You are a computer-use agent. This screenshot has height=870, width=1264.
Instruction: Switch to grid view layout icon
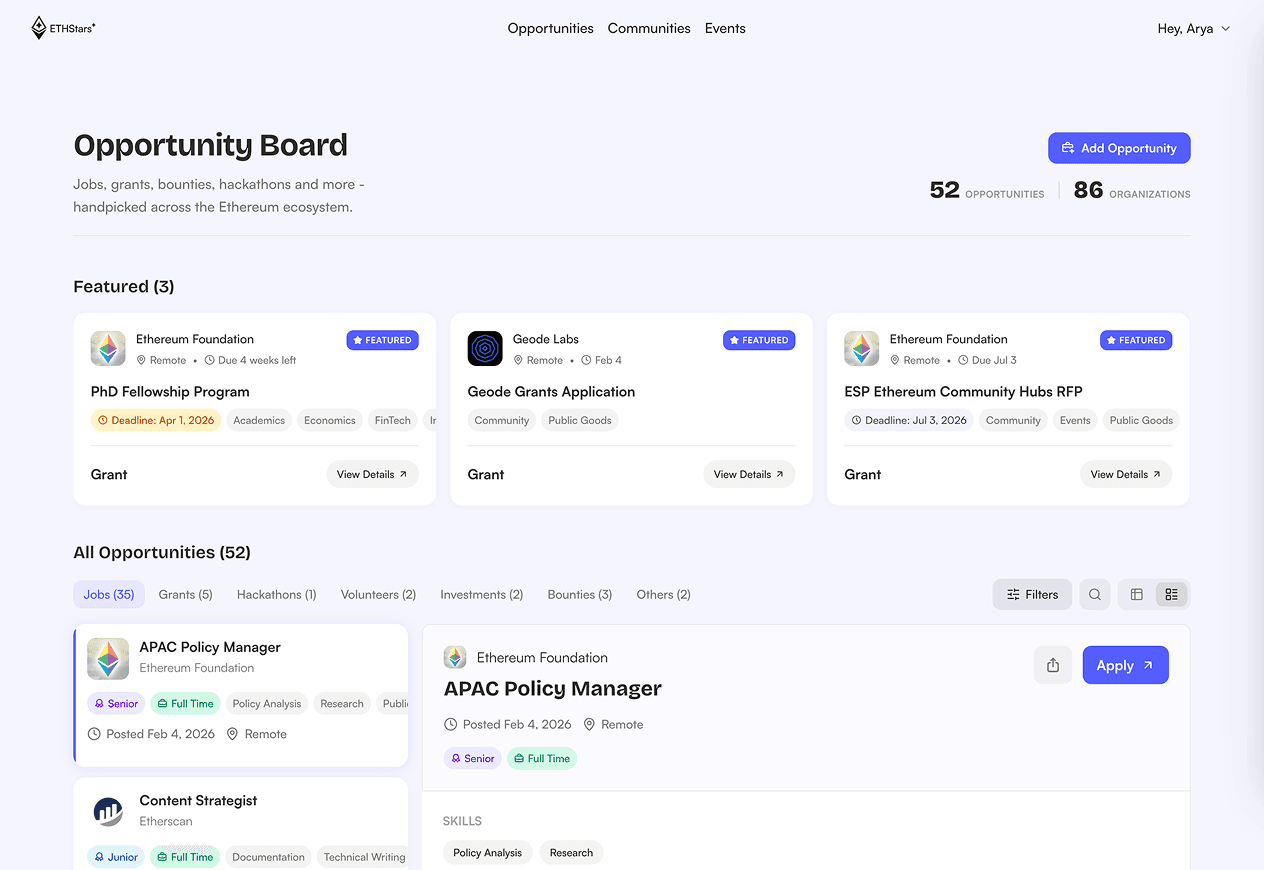(x=1137, y=594)
